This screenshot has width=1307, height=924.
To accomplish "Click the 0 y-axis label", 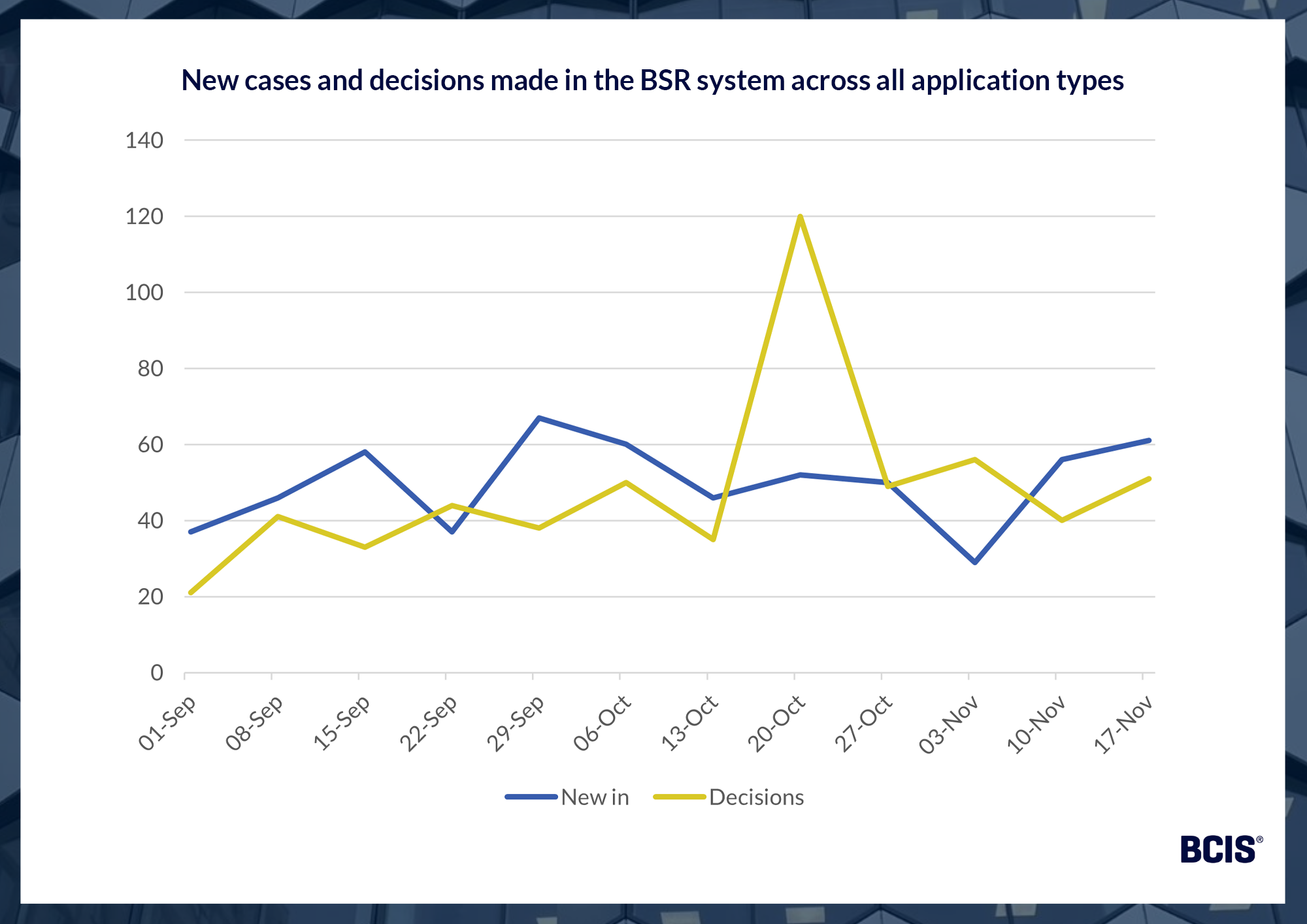I will pos(157,672).
